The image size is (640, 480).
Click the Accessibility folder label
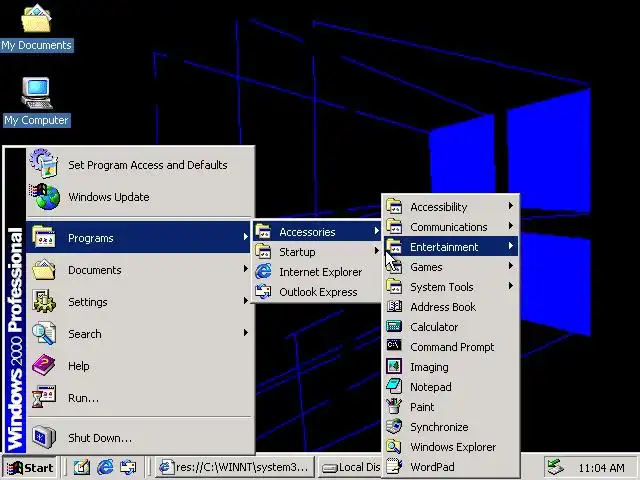438,207
